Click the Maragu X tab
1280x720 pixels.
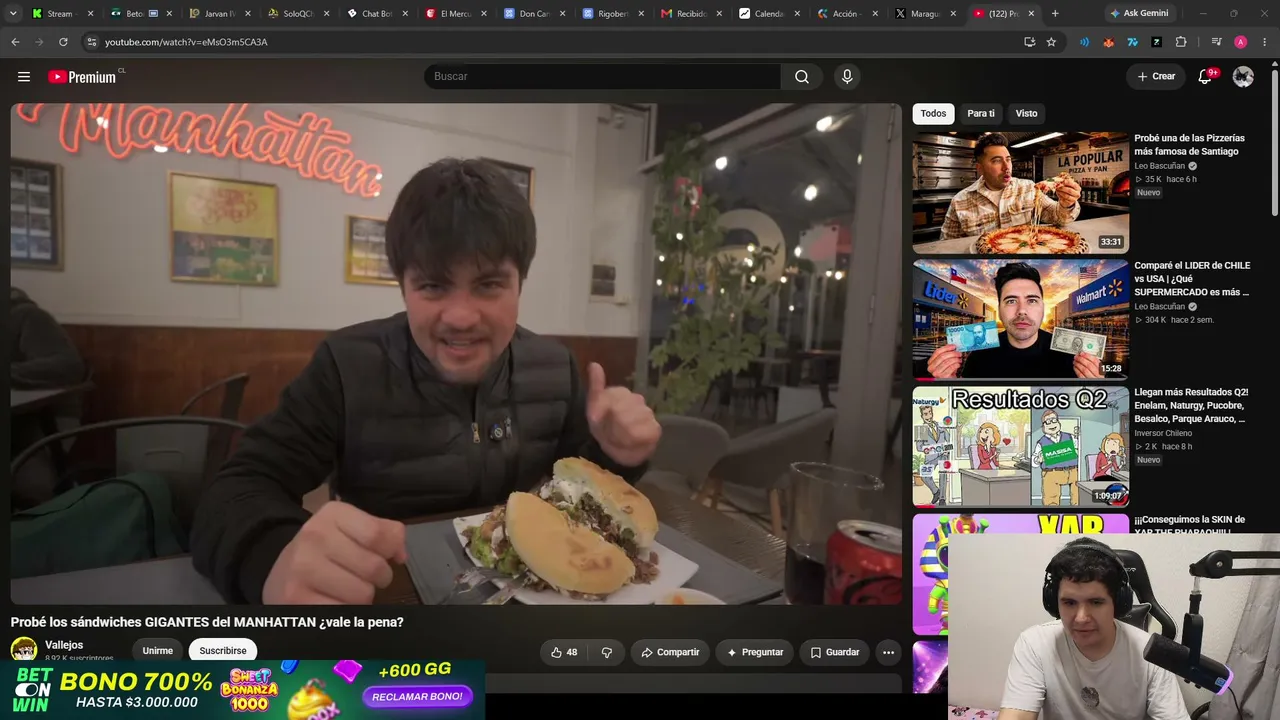(927, 14)
